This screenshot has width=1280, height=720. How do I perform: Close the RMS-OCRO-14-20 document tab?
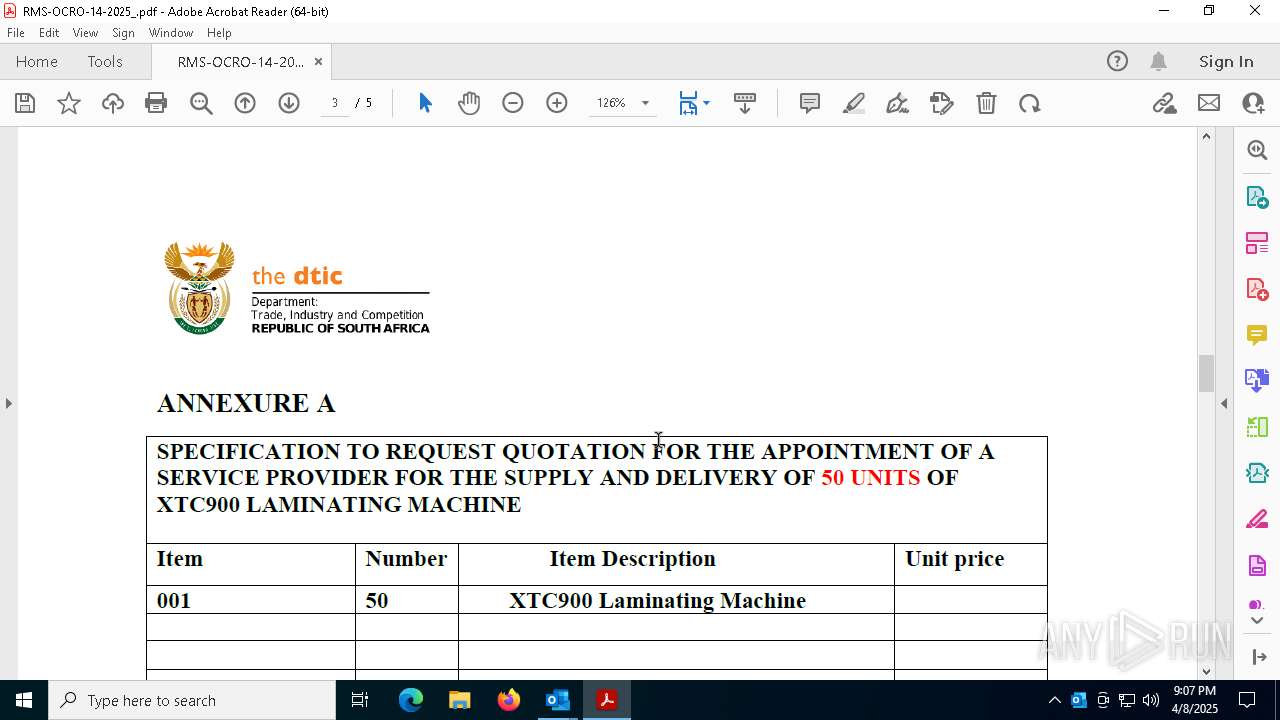[318, 61]
